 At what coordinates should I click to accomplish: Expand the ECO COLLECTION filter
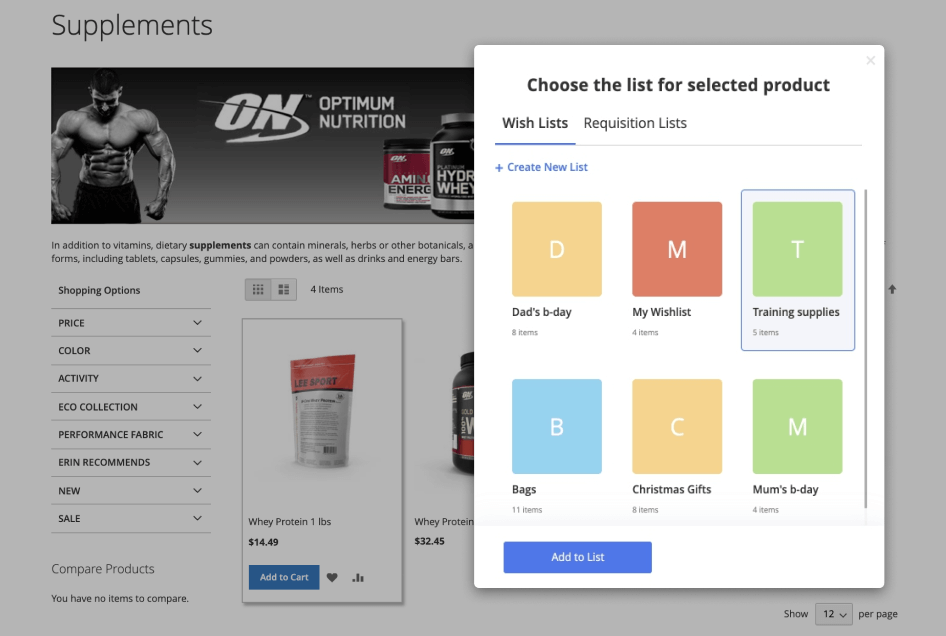click(x=131, y=407)
